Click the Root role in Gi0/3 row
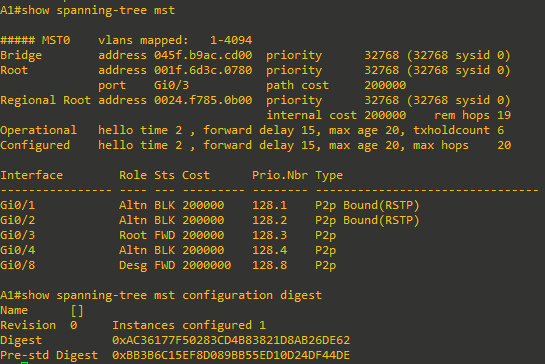The width and height of the screenshot is (545, 364). click(133, 235)
